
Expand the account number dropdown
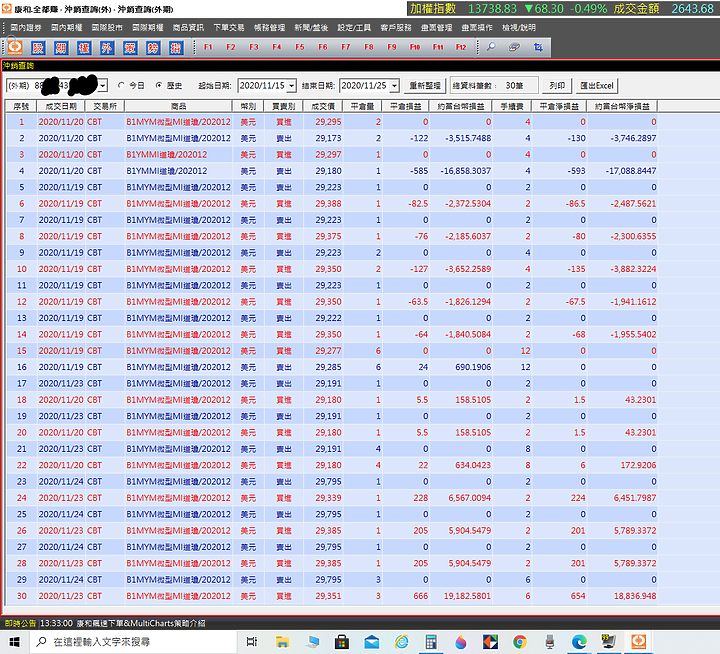tap(103, 85)
